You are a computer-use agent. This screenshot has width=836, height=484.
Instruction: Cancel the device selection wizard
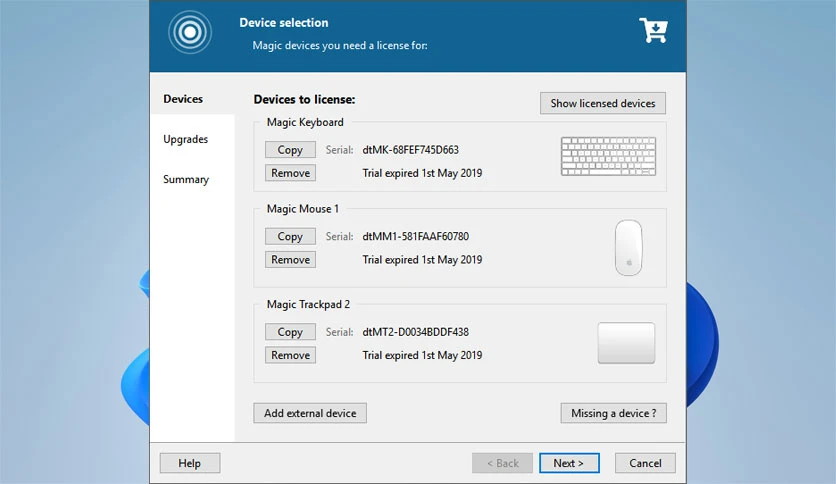click(x=645, y=463)
